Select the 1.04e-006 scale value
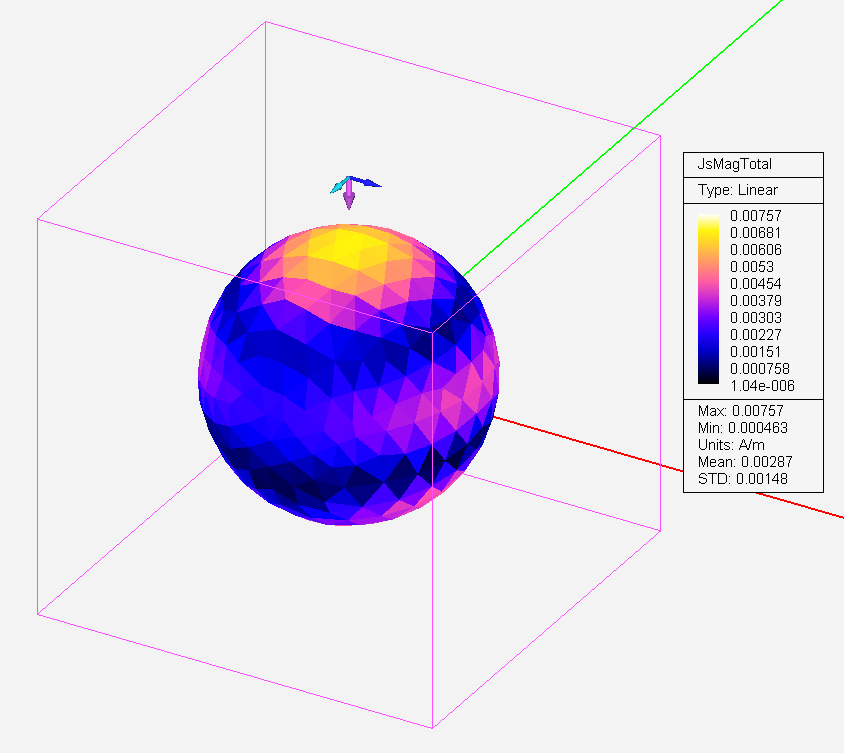The height and width of the screenshot is (753, 844). click(762, 386)
